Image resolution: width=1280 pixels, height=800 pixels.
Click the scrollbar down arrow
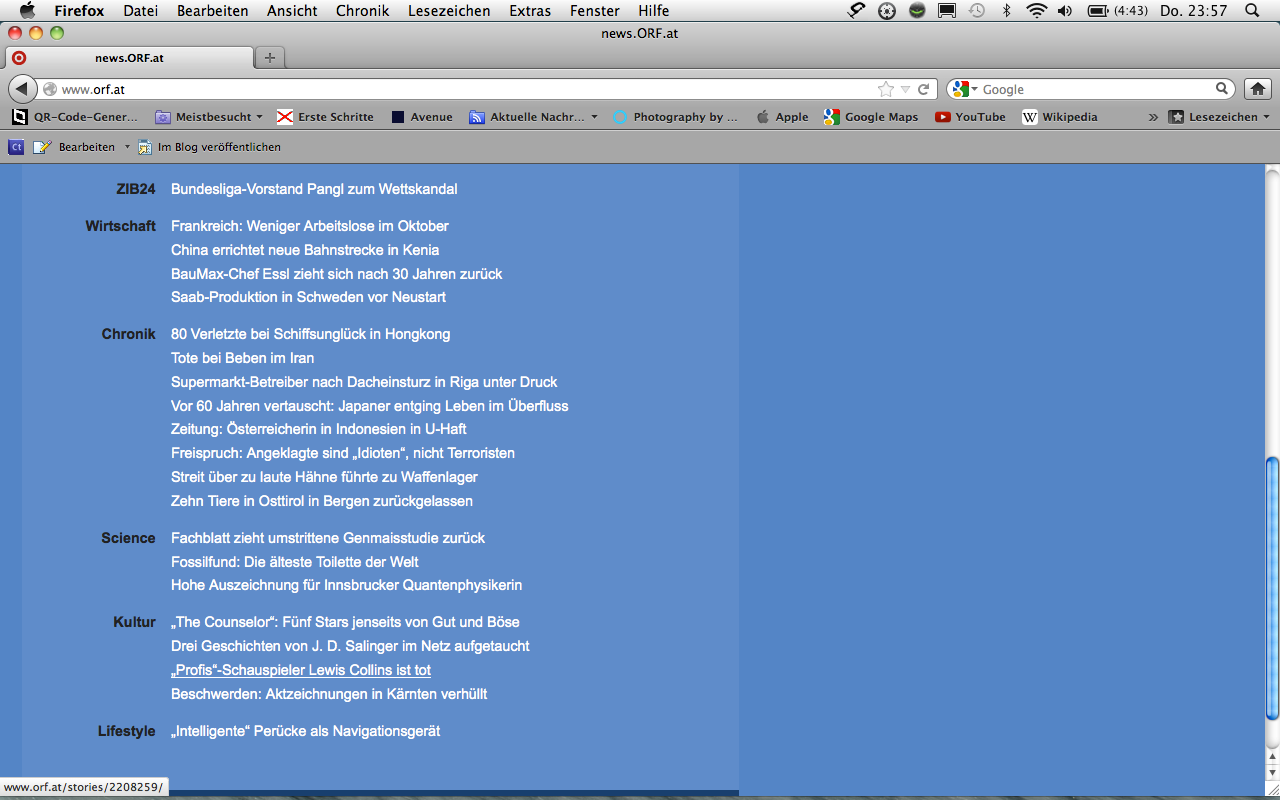tap(1272, 773)
